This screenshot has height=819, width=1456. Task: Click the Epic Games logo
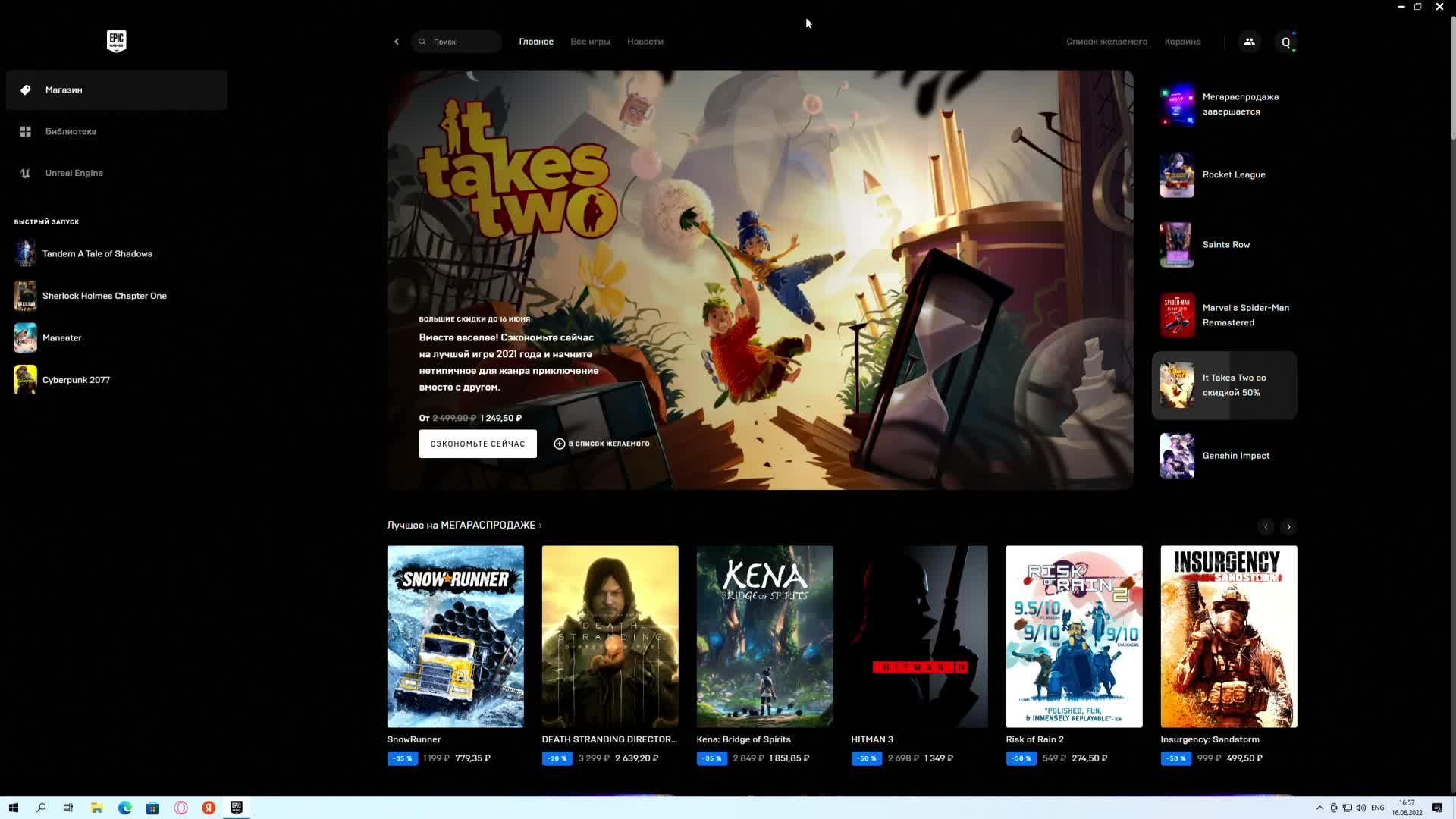[116, 41]
